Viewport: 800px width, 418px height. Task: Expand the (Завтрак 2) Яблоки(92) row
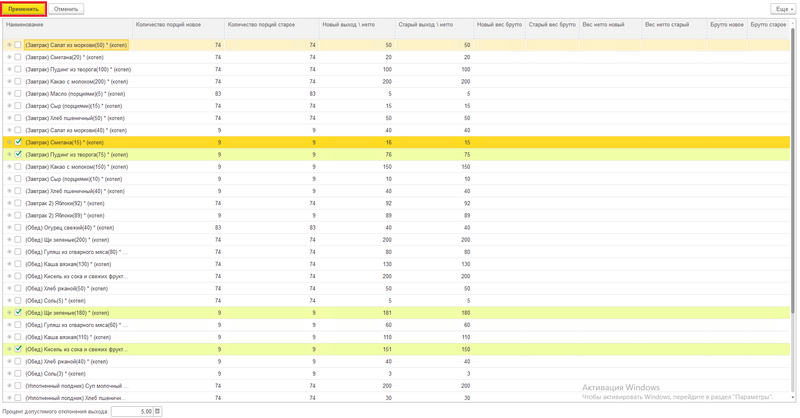pyautogui.click(x=9, y=203)
